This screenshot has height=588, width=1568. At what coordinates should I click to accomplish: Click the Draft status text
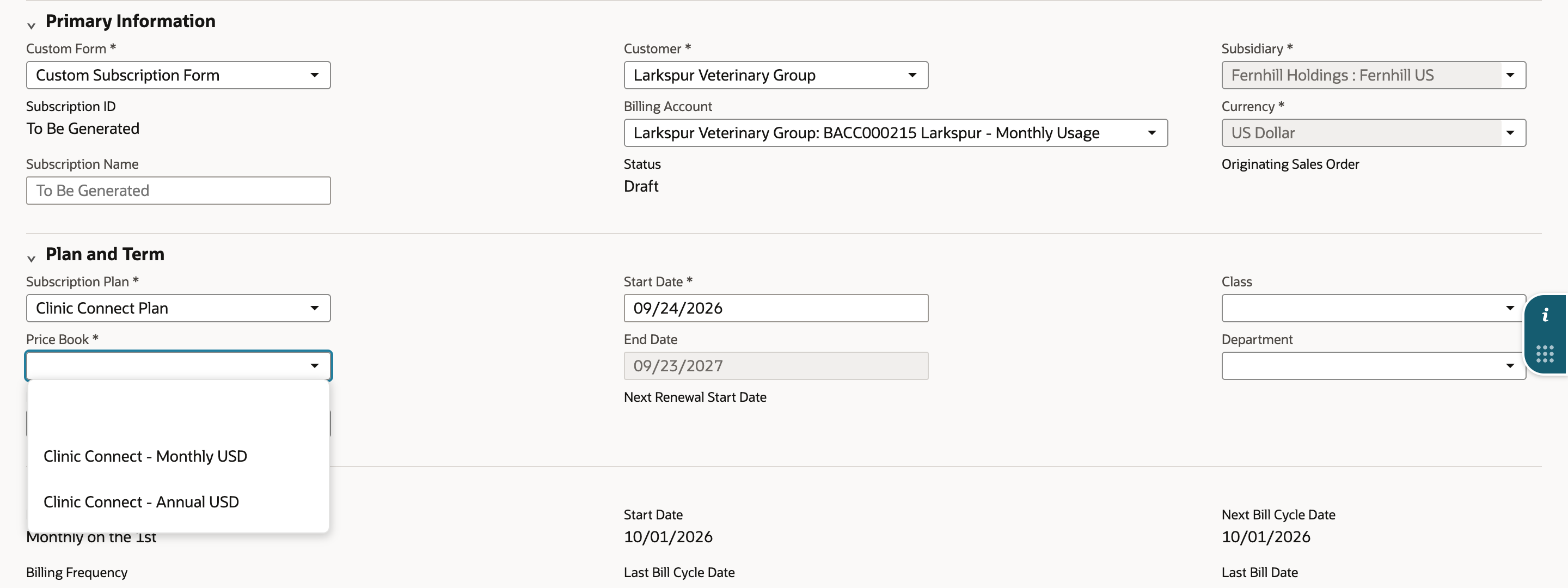coord(641,186)
